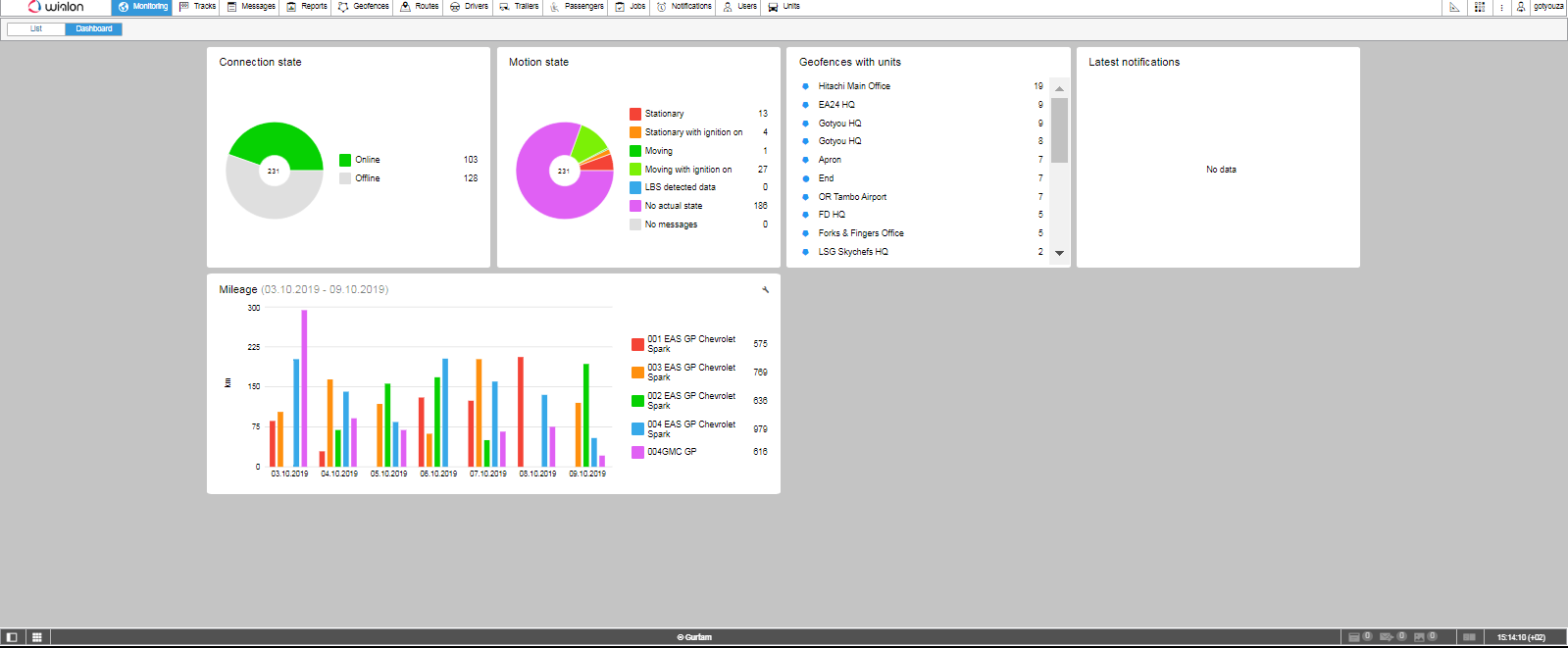The image size is (1568, 648).
Task: Switch to the Geofences tab
Action: (x=364, y=7)
